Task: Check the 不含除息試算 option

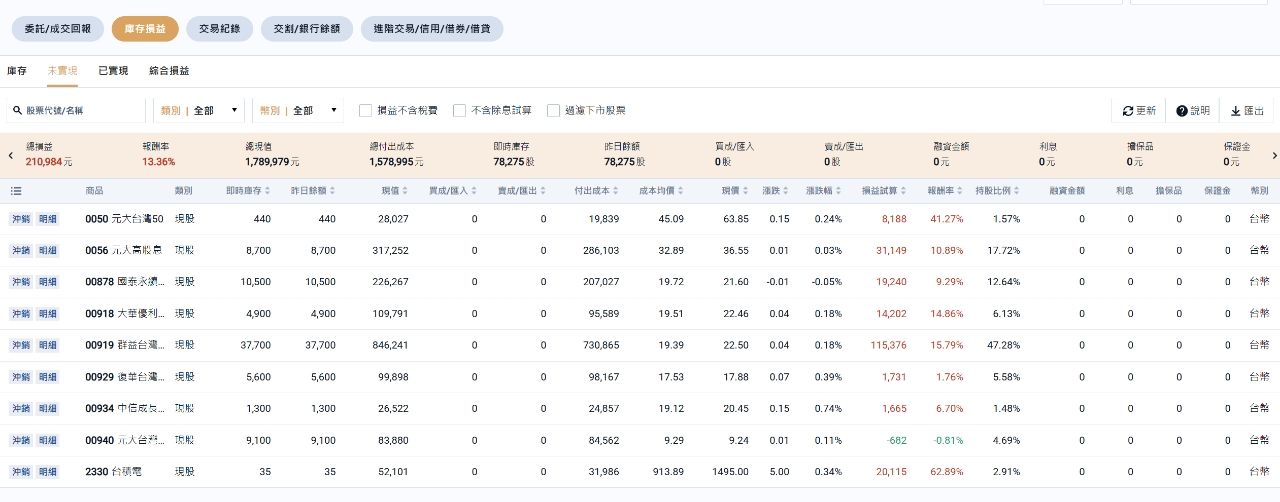Action: pyautogui.click(x=460, y=110)
